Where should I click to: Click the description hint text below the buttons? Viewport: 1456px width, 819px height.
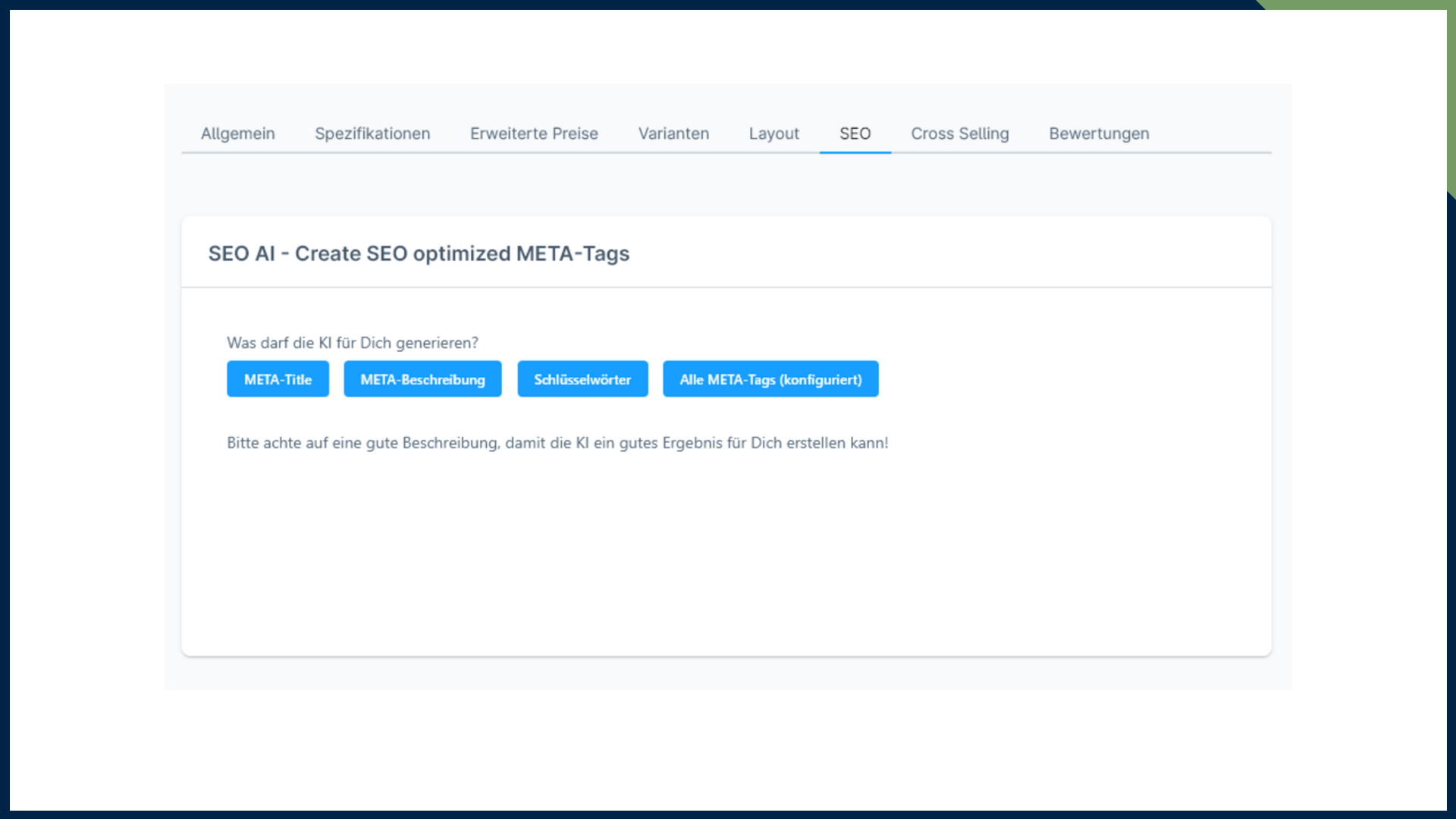click(x=557, y=443)
